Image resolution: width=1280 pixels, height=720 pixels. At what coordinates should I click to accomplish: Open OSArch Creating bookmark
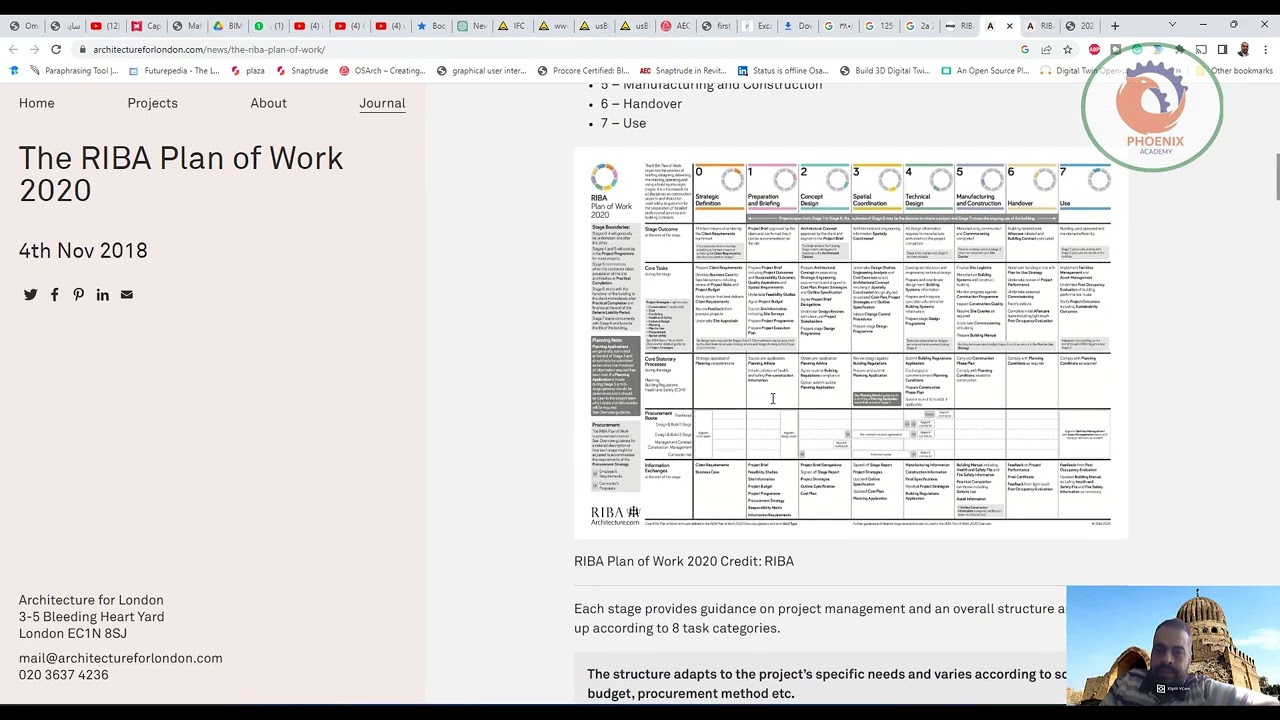coord(383,71)
